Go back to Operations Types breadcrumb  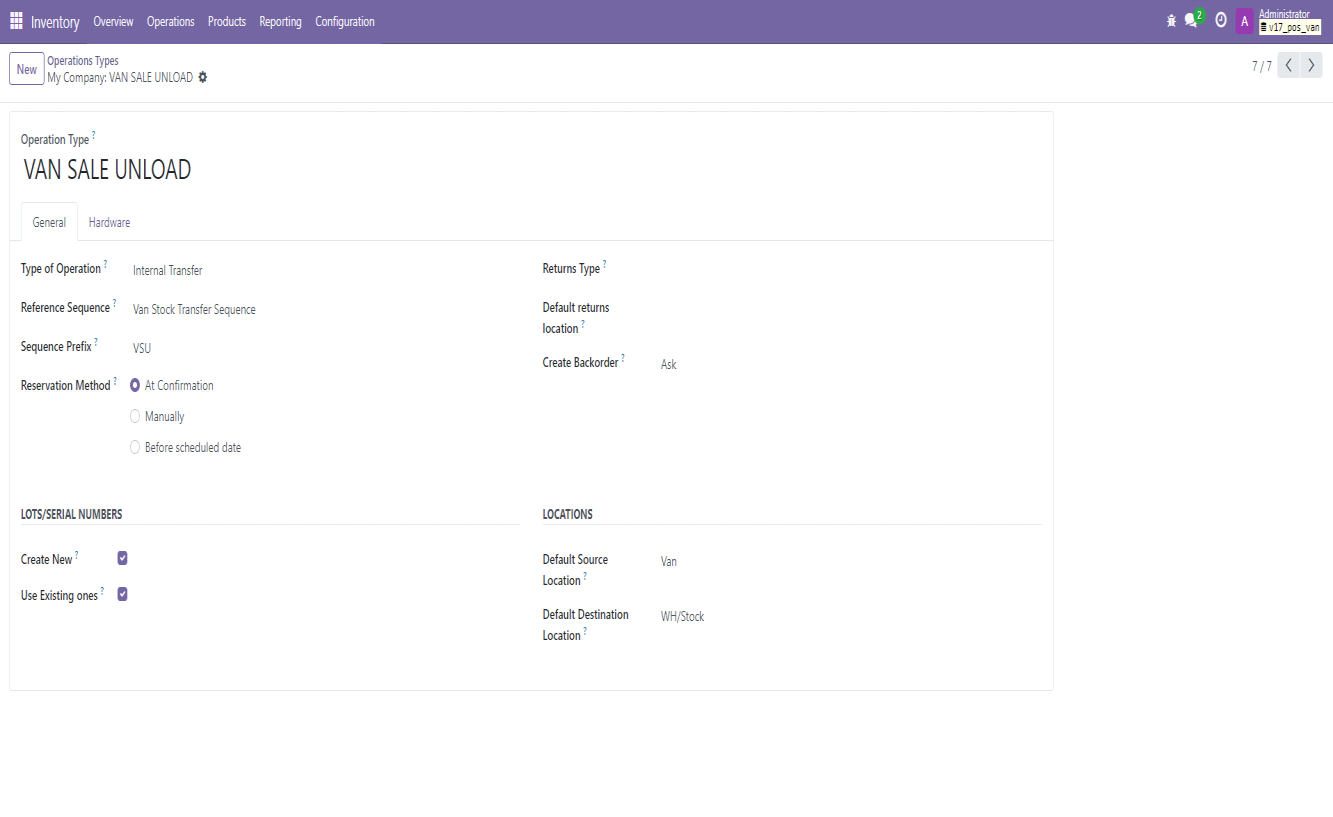pos(83,61)
